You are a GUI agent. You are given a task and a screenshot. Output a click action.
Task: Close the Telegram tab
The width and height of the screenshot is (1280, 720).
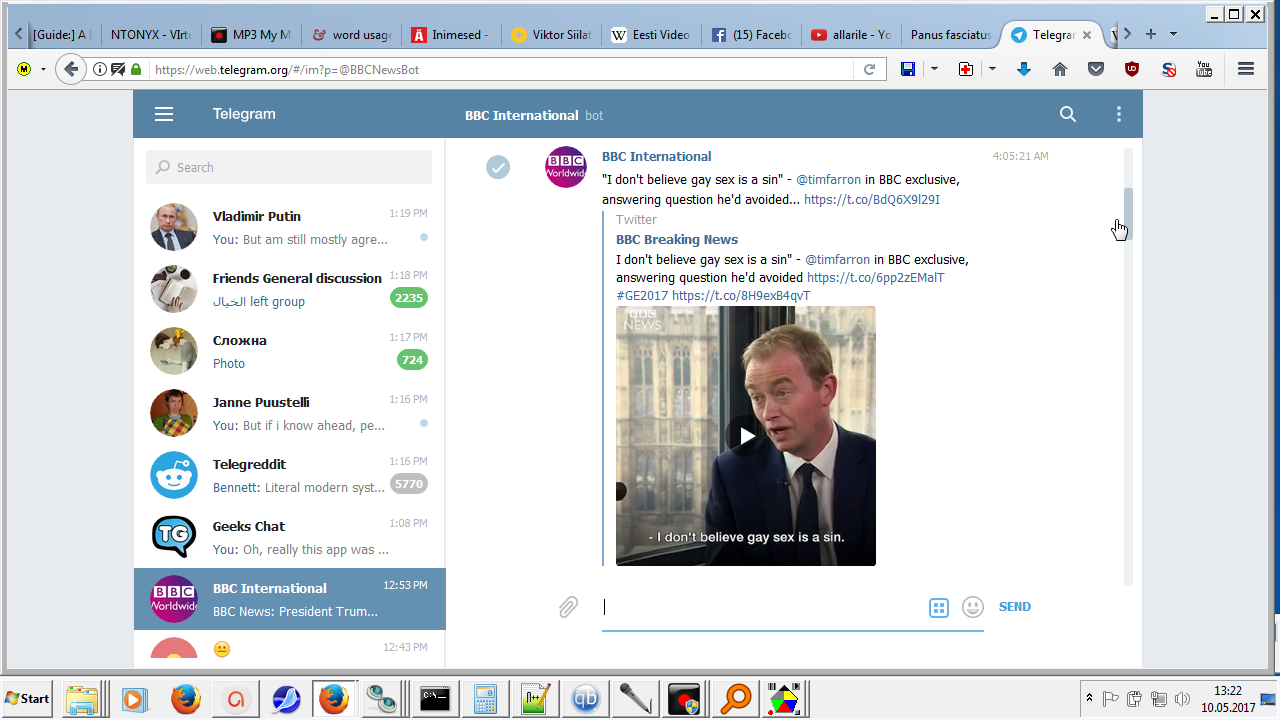coord(1087,35)
